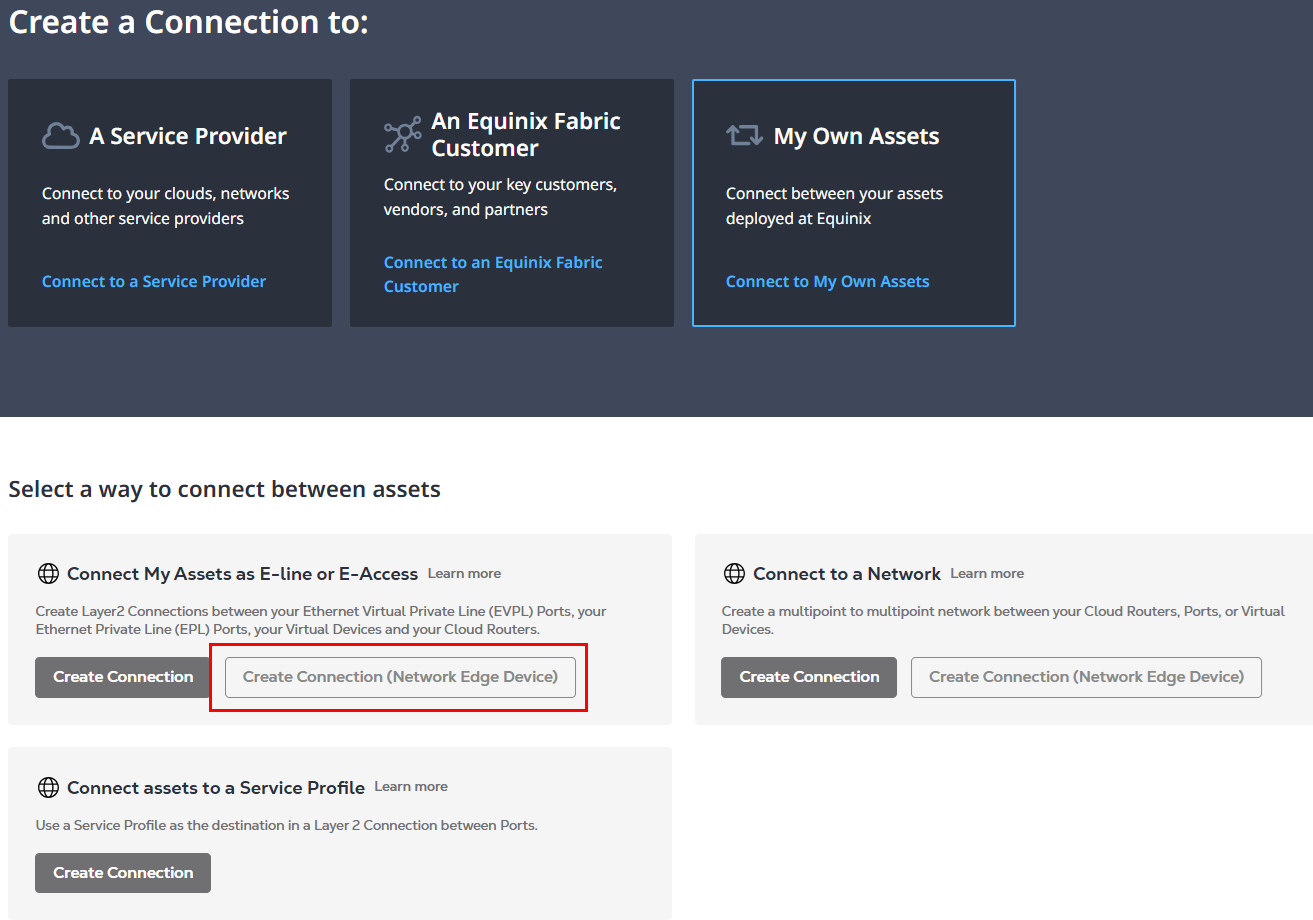Click the text Connect to your clouds, networks description
The height and width of the screenshot is (920, 1313).
point(166,206)
